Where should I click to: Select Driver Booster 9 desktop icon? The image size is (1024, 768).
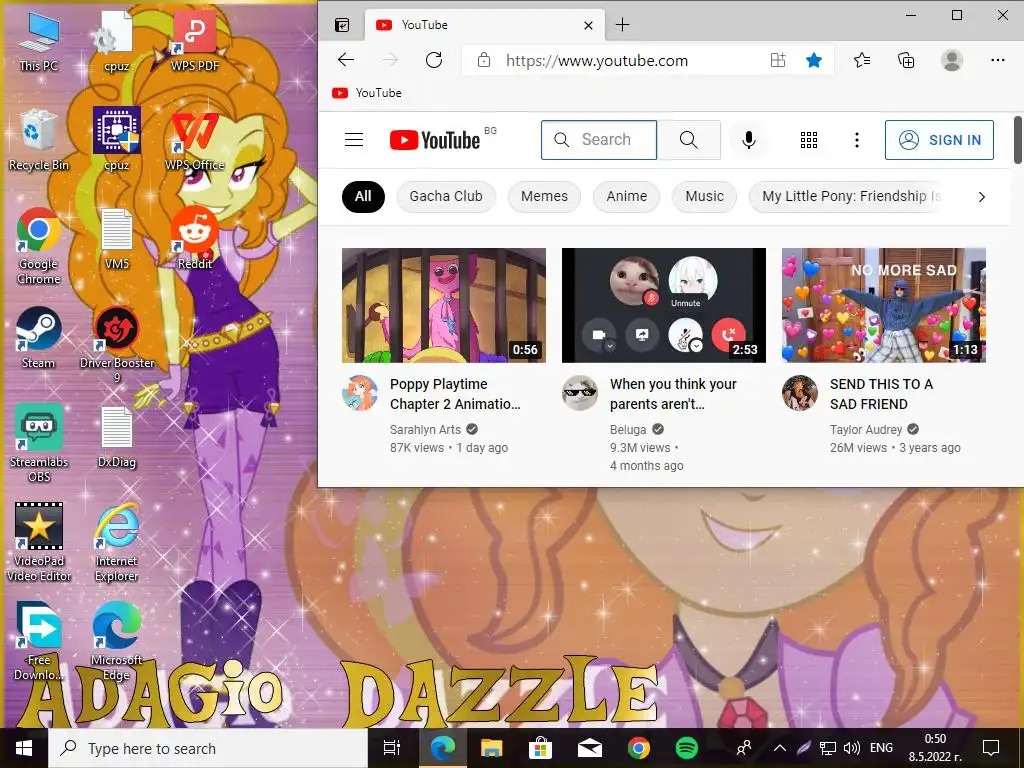[x=117, y=345]
